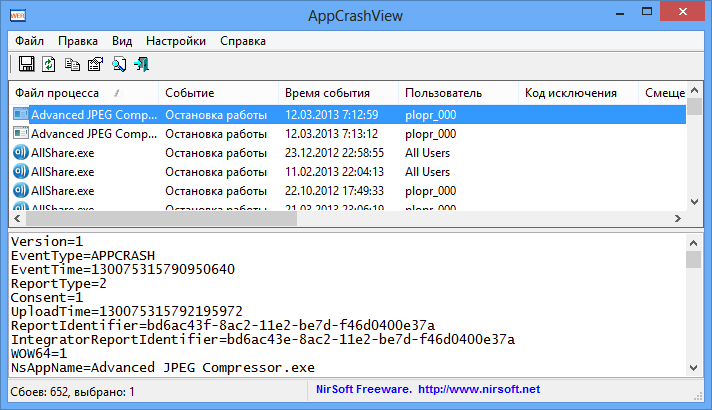The image size is (712, 410).
Task: Click right arrow of horizontal scrollbar
Action: 678,218
